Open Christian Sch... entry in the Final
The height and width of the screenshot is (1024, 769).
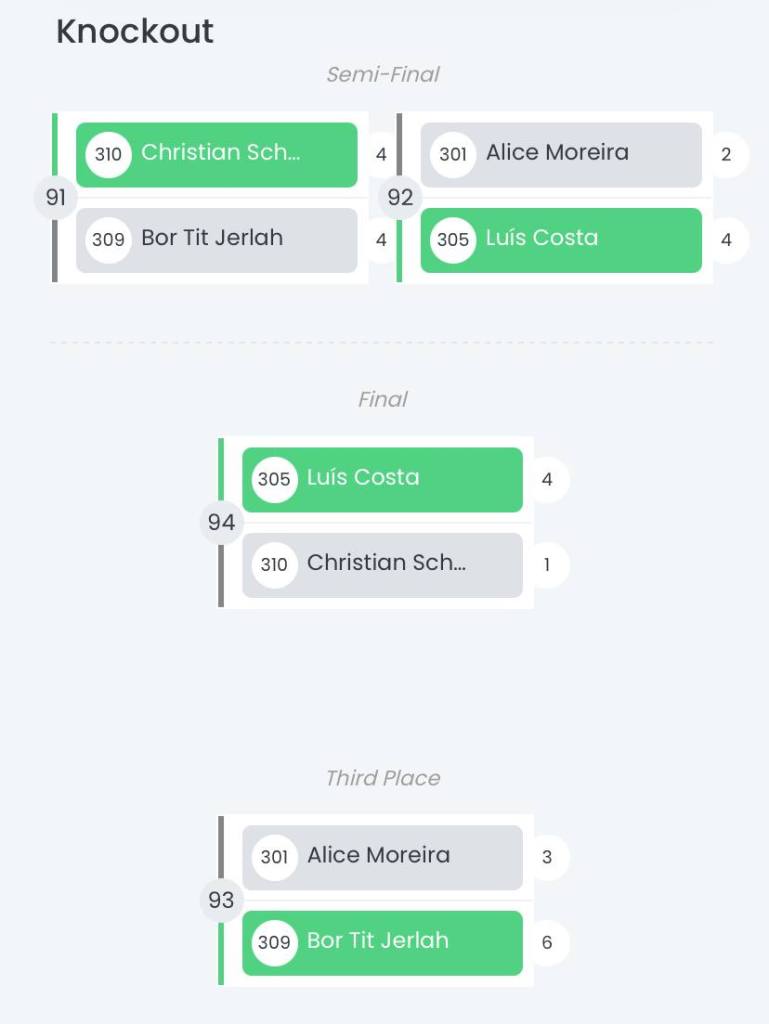pyautogui.click(x=386, y=564)
